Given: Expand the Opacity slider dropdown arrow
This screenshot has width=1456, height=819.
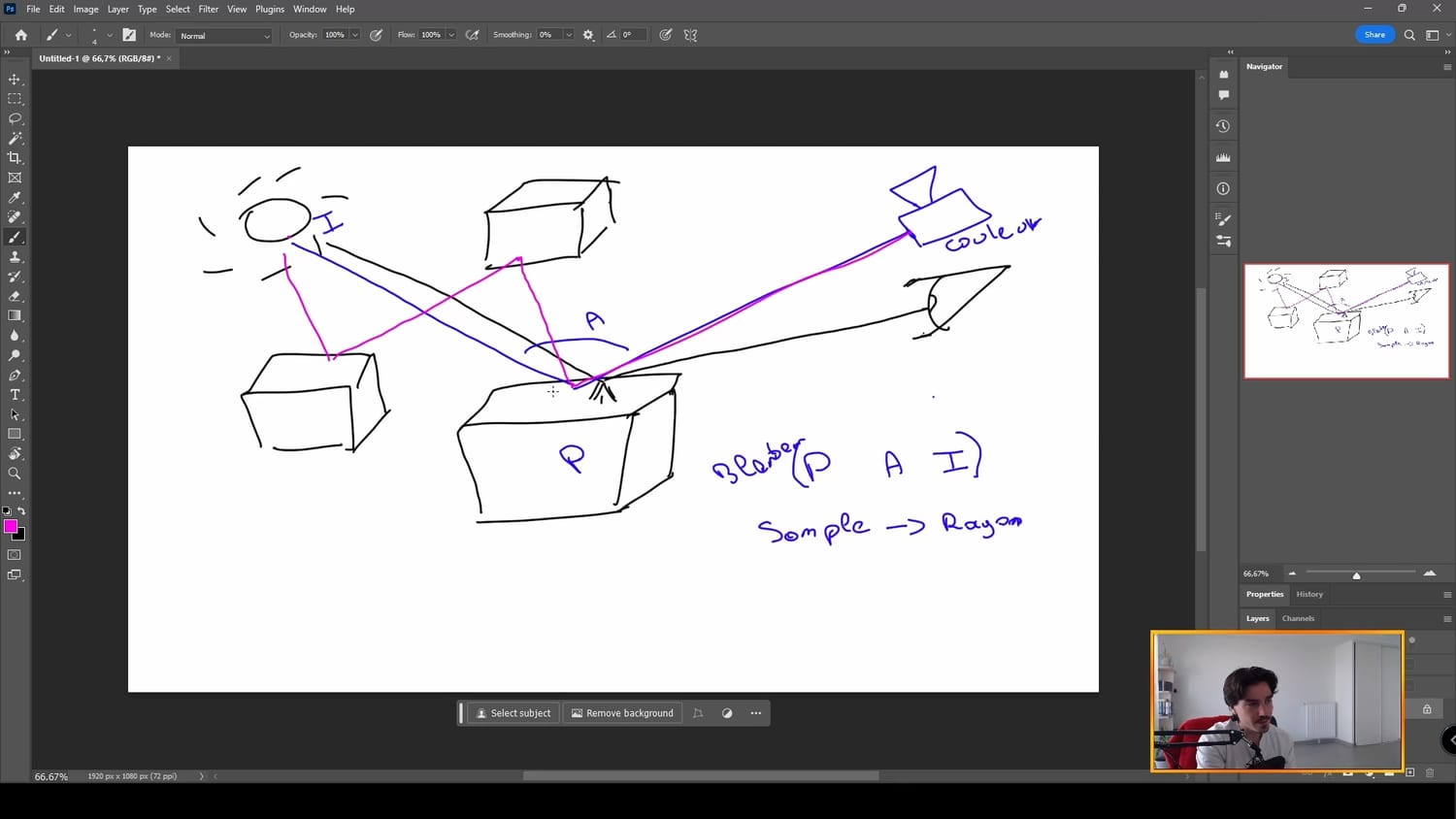Looking at the screenshot, I should [x=354, y=35].
